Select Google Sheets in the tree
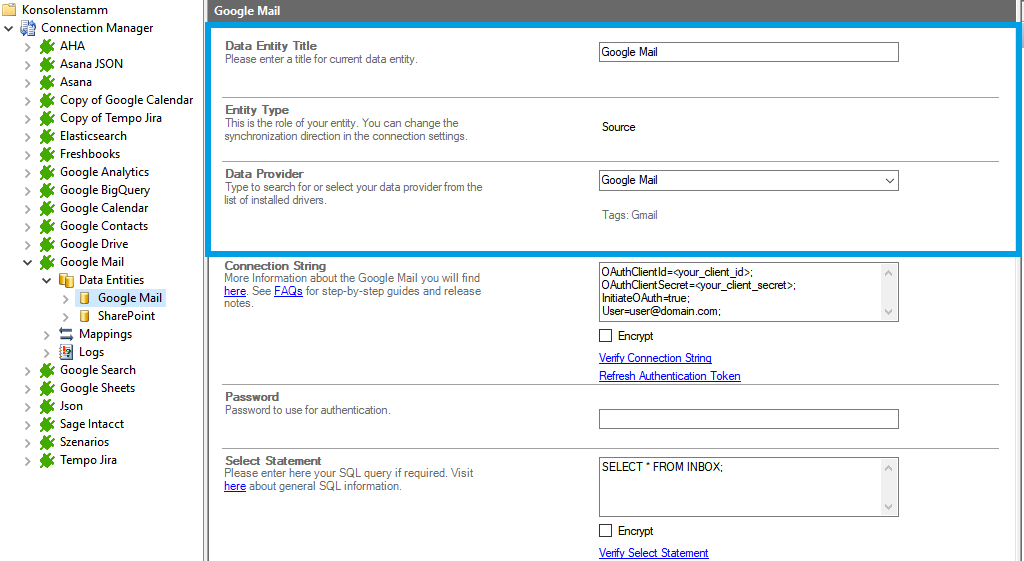The image size is (1024, 561). (97, 388)
